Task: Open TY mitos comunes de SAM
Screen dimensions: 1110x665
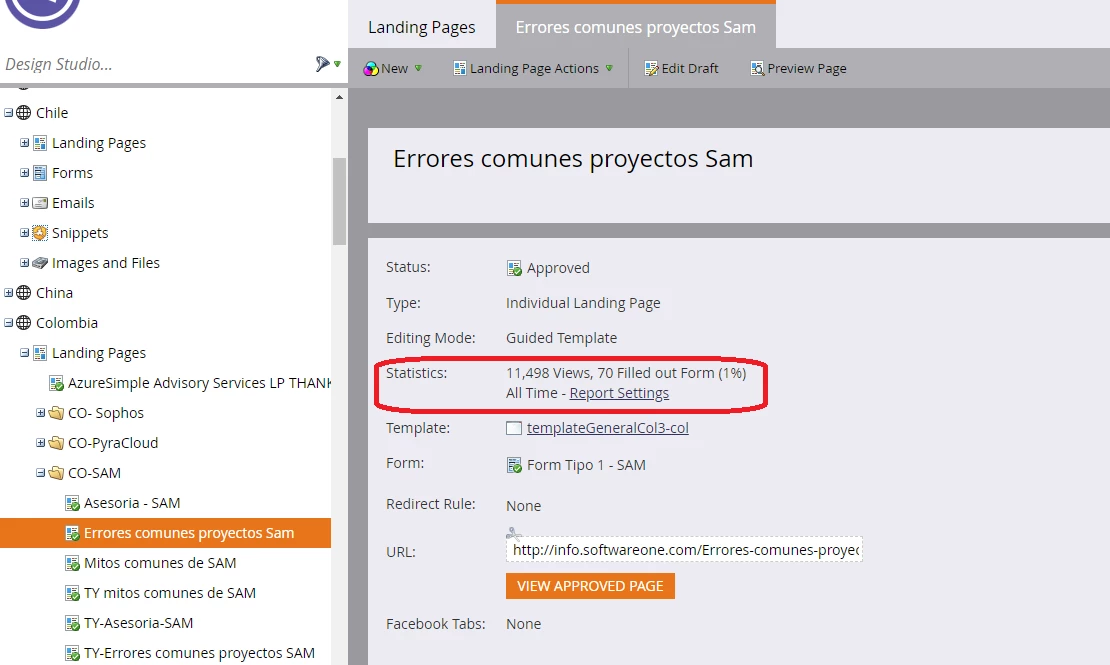Action: [x=170, y=593]
